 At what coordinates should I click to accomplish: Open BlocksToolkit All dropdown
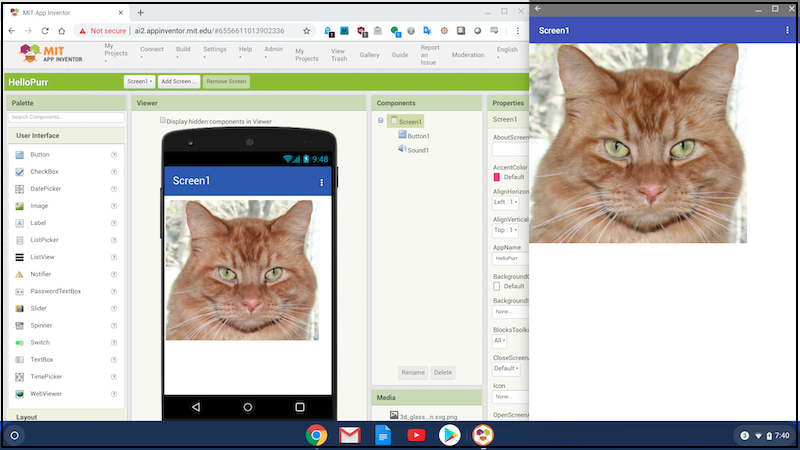tap(499, 340)
